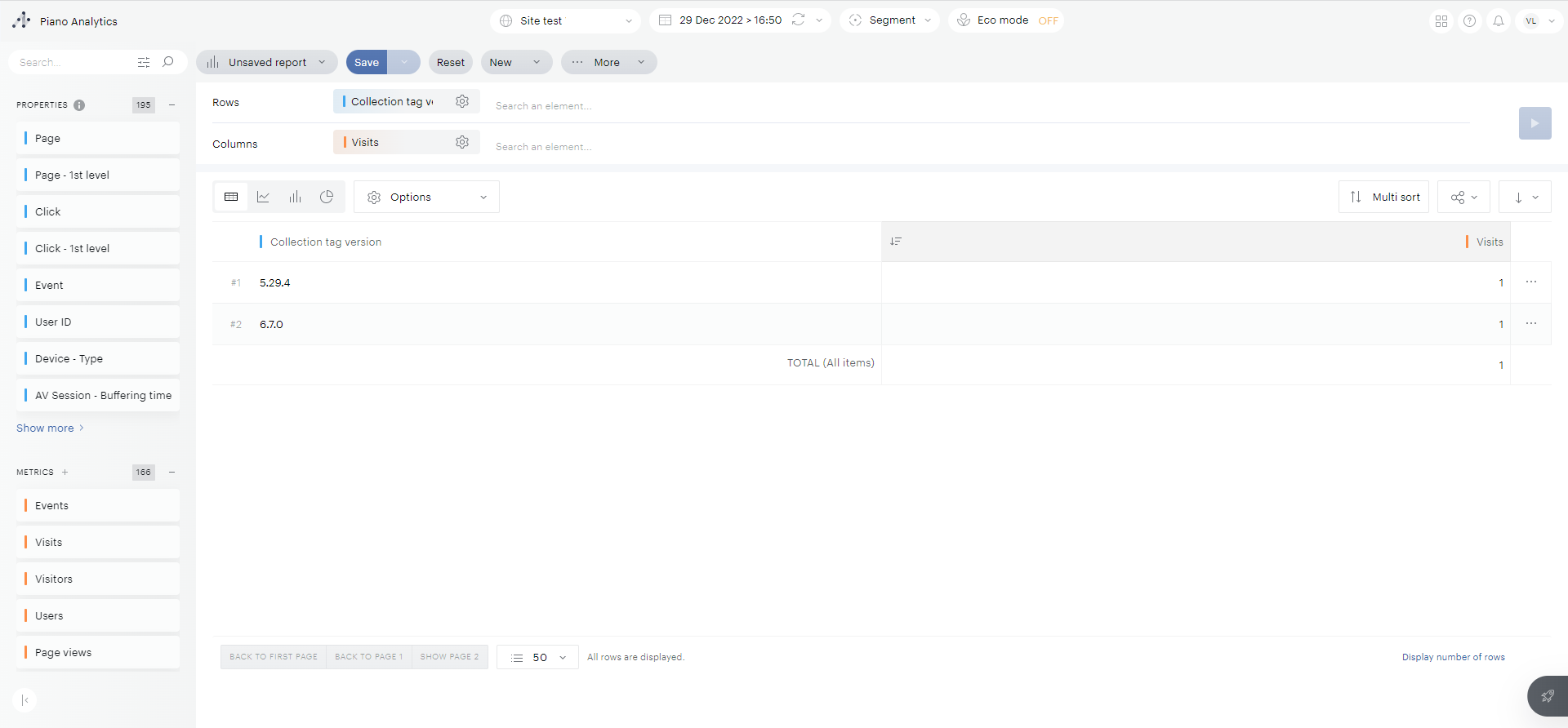Click the notifications bell icon
Screen dimensions: 1568x728
(x=1499, y=21)
